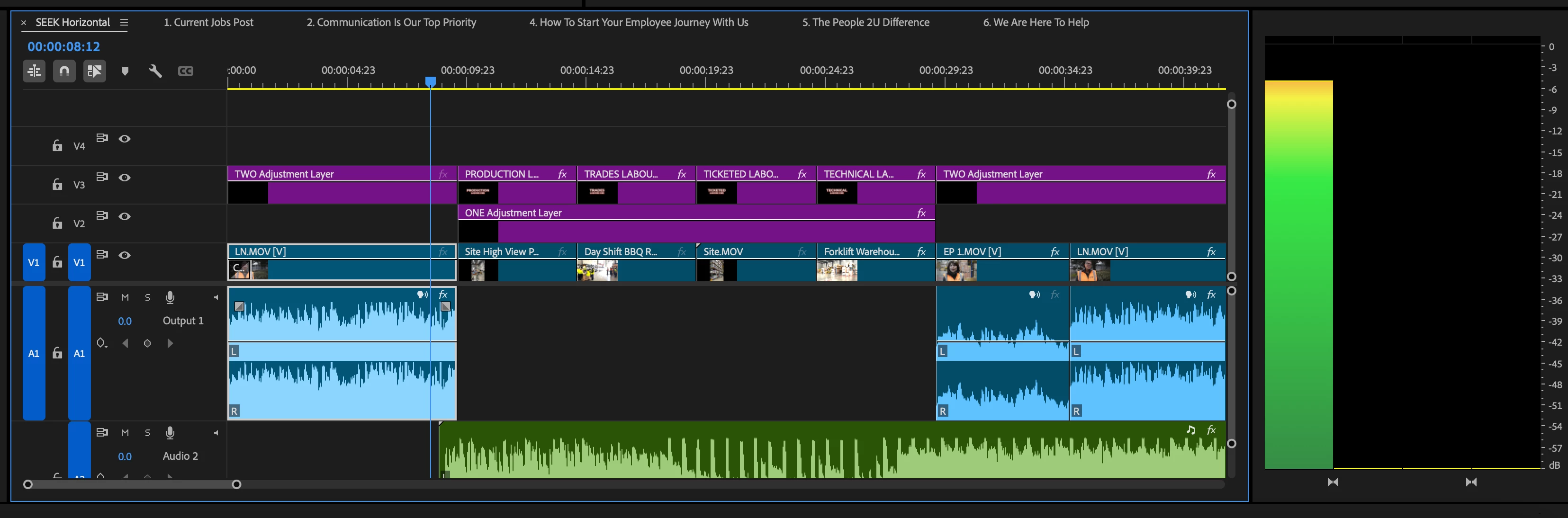Open the SEEK Horizontal panel menu

[124, 23]
